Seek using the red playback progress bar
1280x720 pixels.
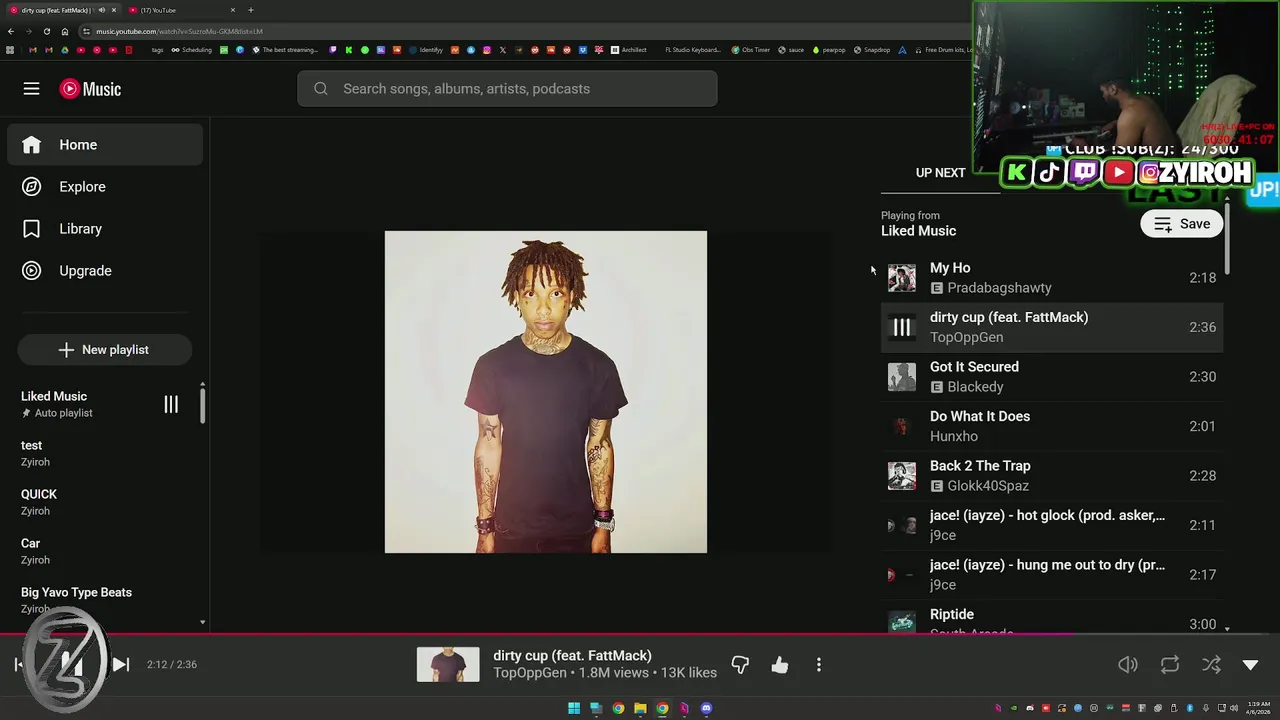[640, 634]
